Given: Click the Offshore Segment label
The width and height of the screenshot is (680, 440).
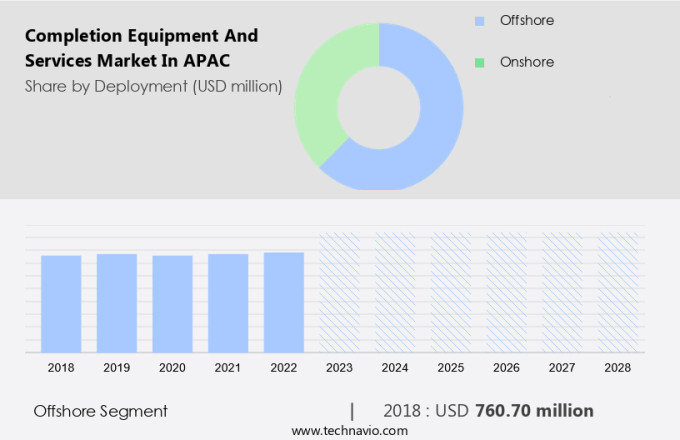Looking at the screenshot, I should pos(100,411).
